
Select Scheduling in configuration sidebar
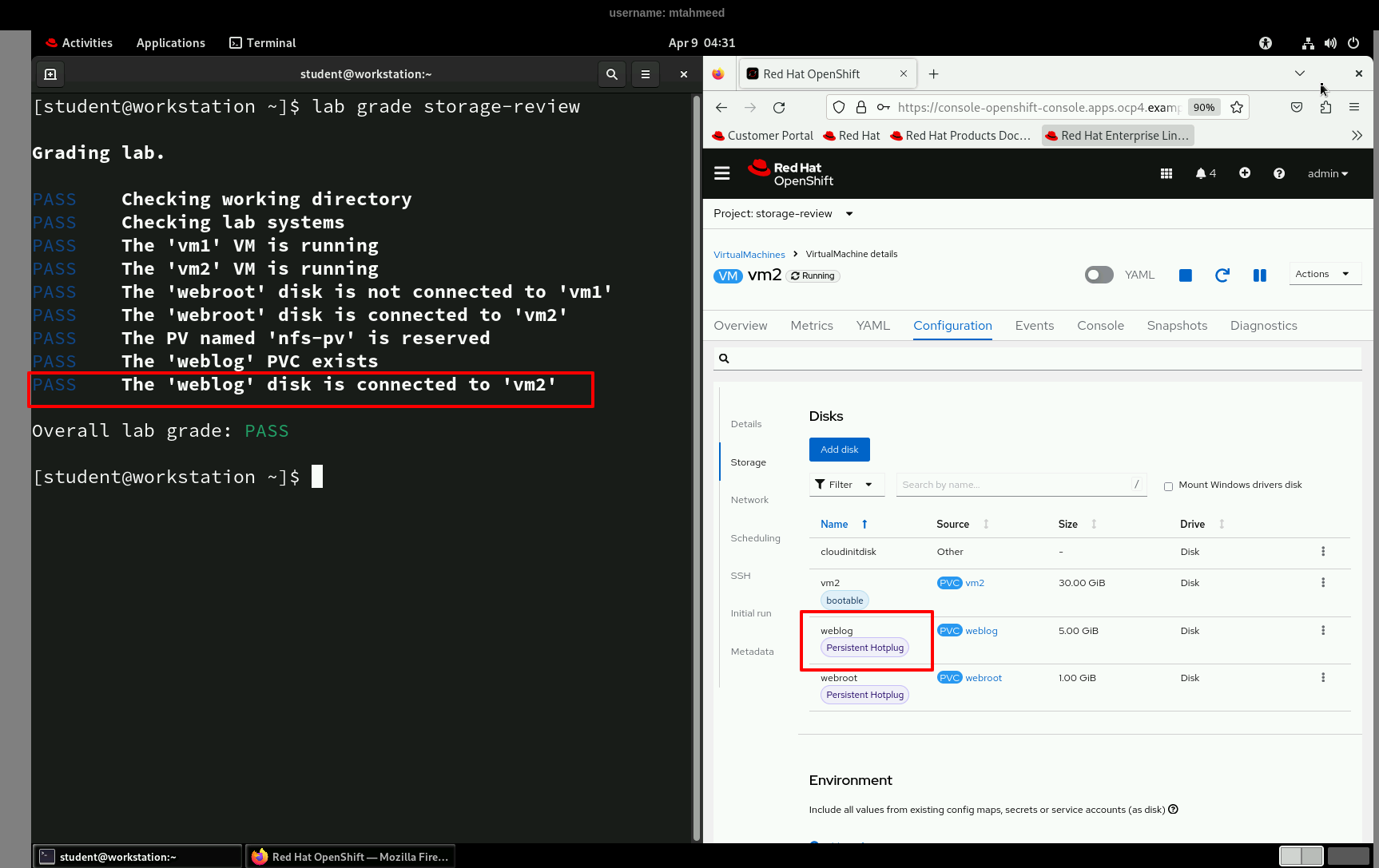coord(756,538)
